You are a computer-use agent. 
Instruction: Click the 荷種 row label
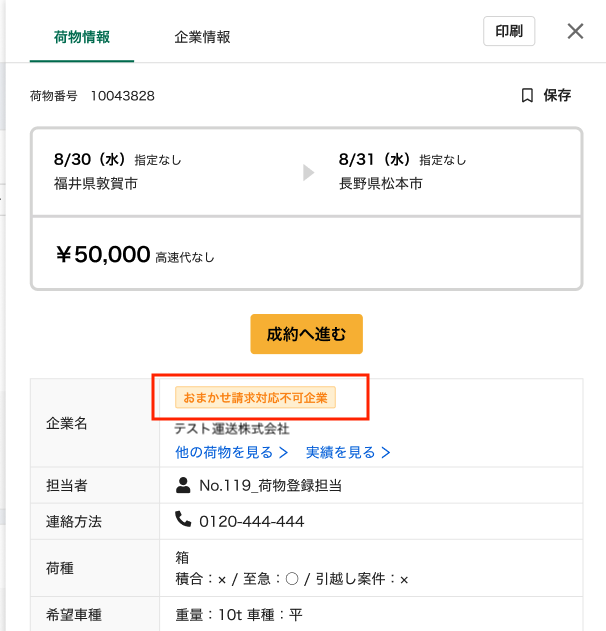[60, 568]
